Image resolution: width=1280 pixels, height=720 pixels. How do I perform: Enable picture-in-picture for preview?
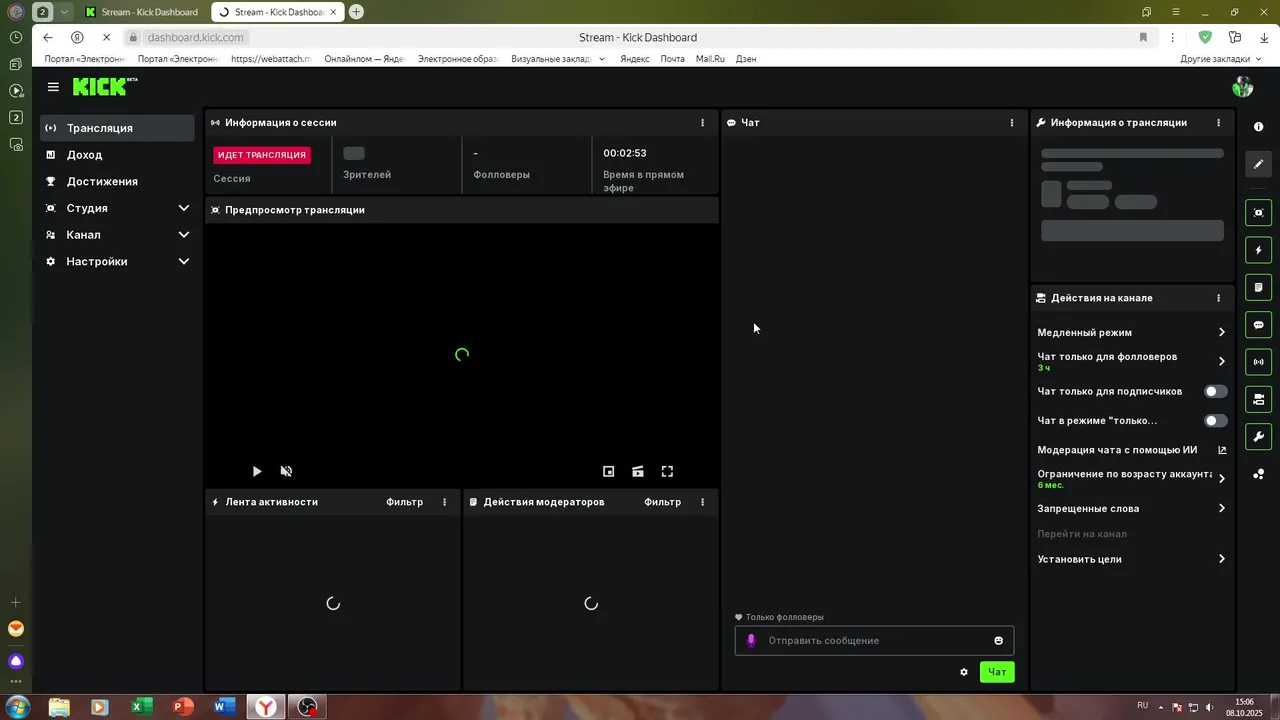tap(608, 471)
